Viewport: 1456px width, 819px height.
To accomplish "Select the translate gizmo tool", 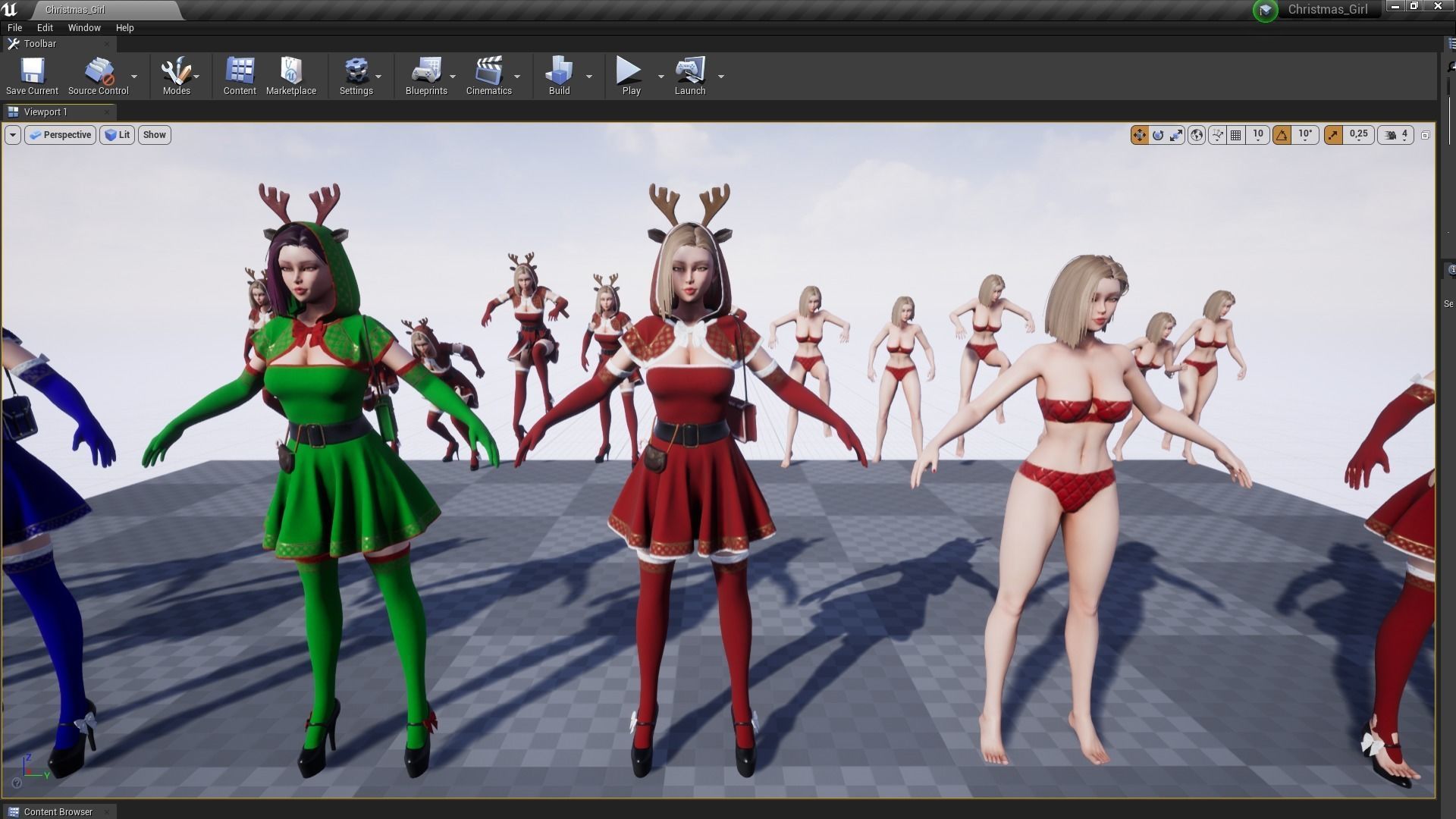I will (1139, 135).
